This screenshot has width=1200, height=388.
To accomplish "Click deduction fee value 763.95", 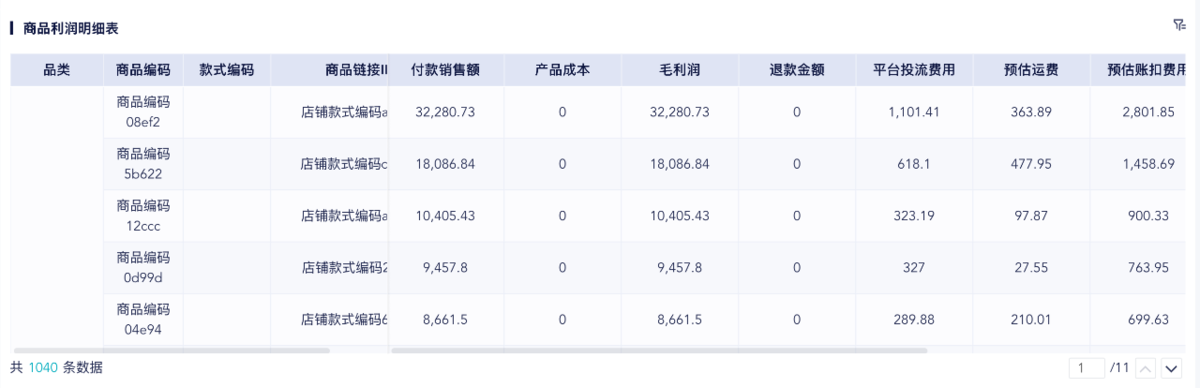I will tap(1148, 268).
